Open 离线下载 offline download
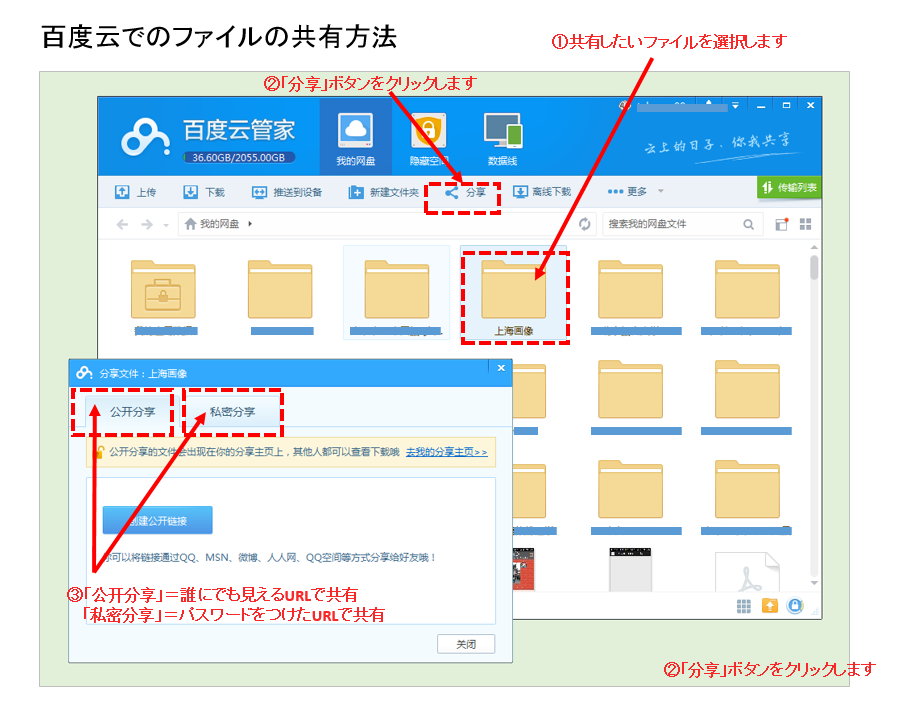This screenshot has height=711, width=904. point(542,191)
